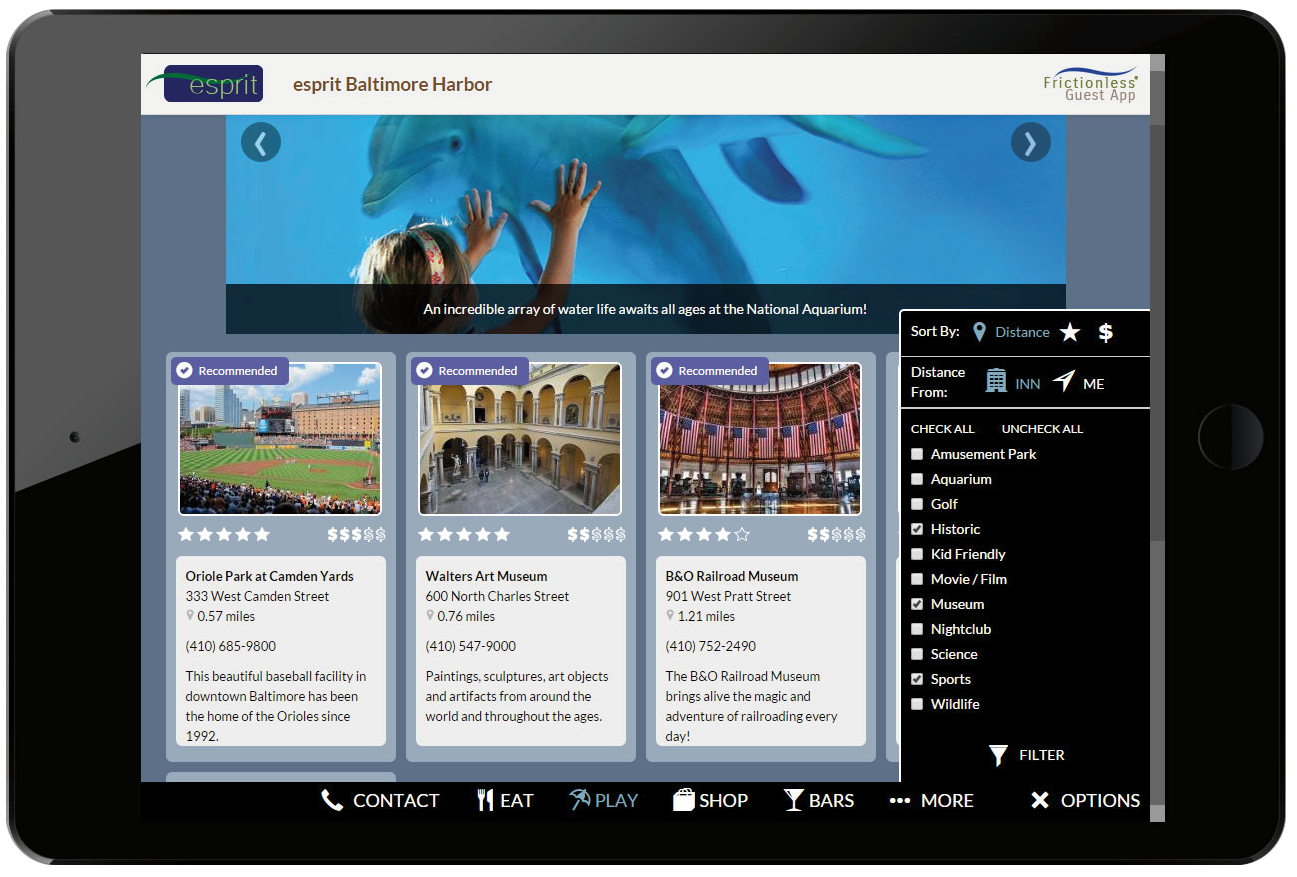Viewport: 1297px width, 877px height.
Task: Click the CONTACT phone icon
Action: (x=332, y=800)
